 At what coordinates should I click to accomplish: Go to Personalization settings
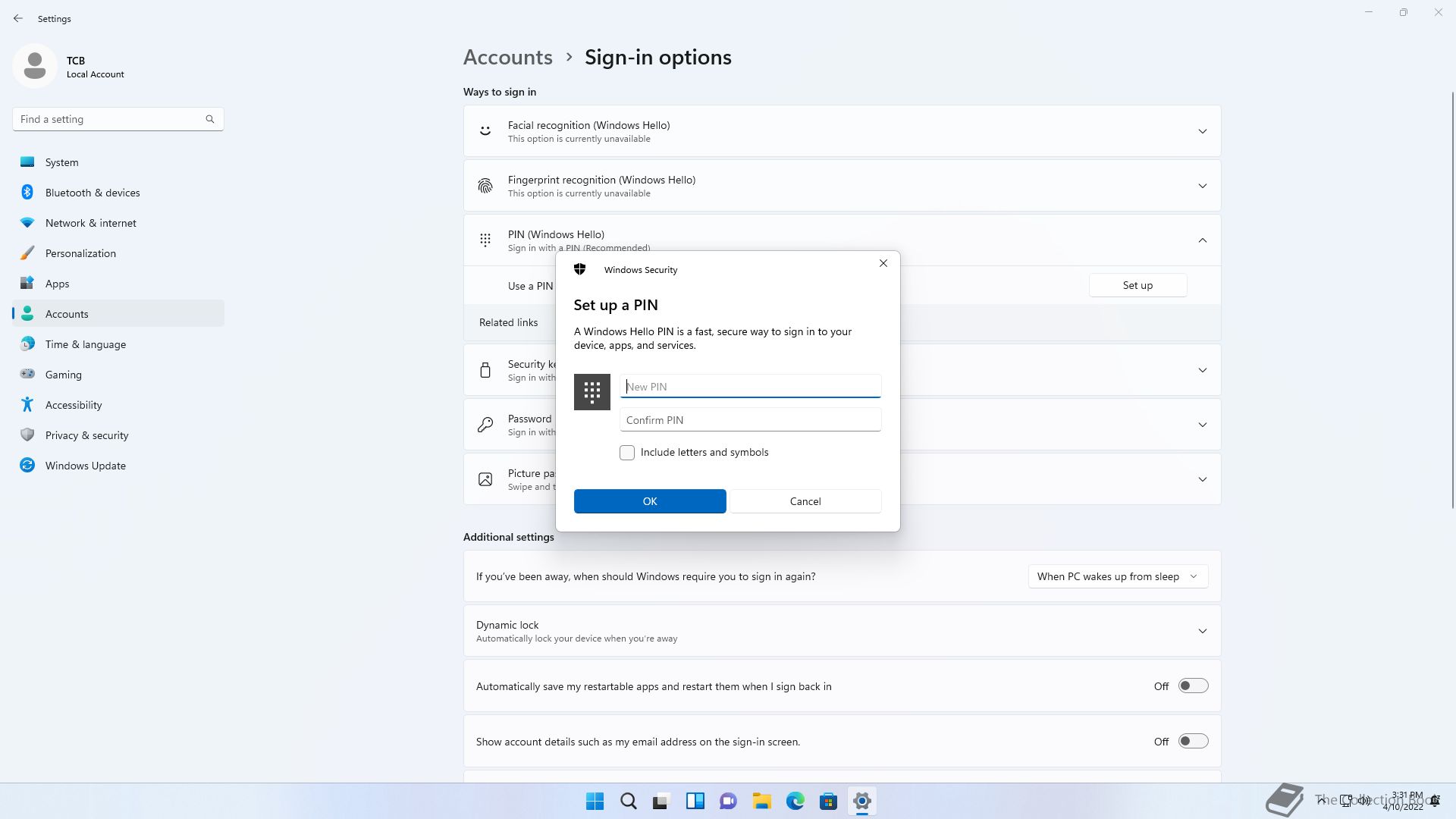tap(118, 253)
